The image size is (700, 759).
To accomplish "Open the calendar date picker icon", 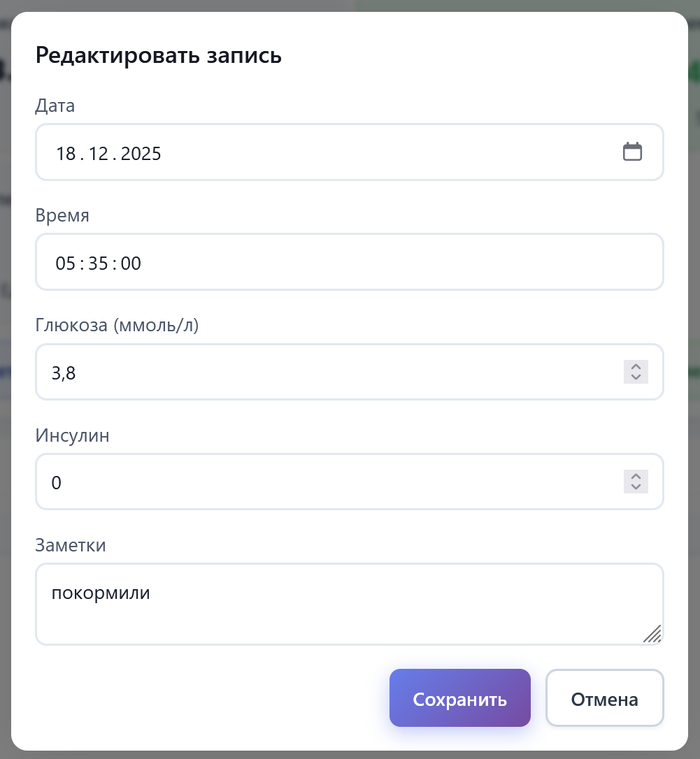I will [632, 152].
